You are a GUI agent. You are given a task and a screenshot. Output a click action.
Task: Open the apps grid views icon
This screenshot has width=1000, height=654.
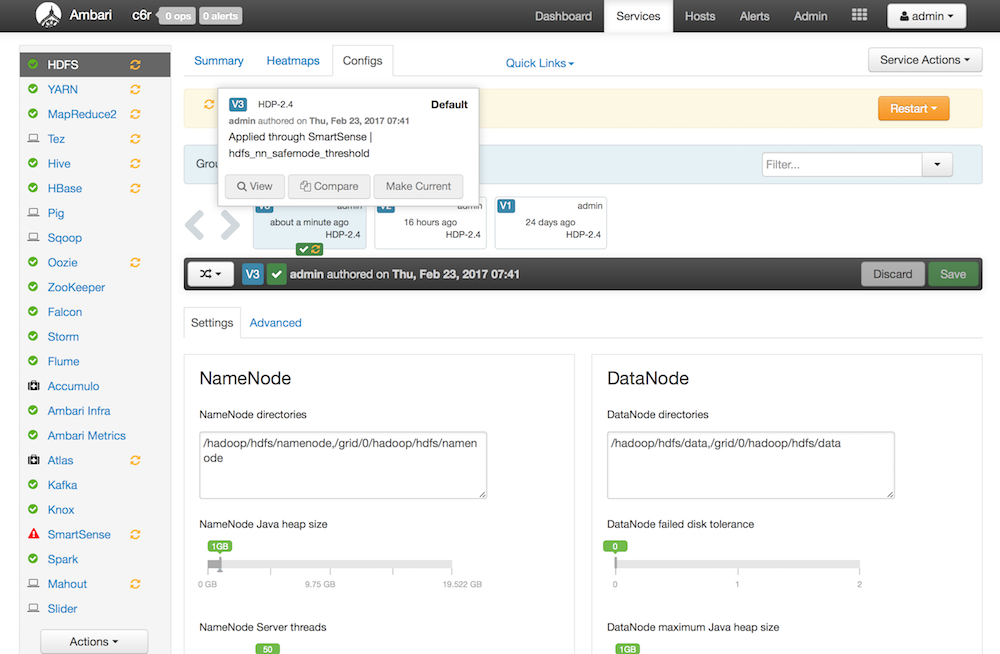[x=859, y=15]
